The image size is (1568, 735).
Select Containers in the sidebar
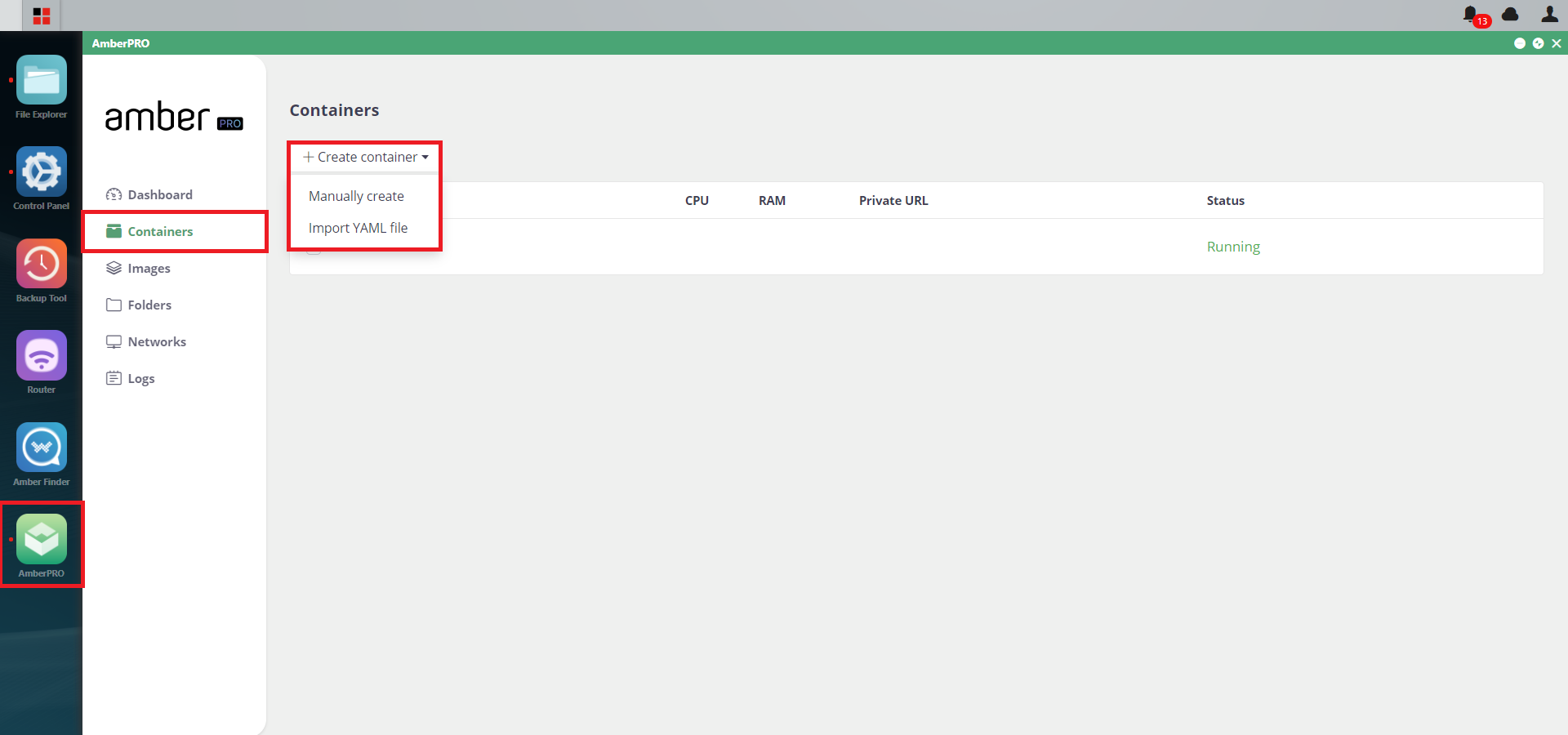point(149,231)
